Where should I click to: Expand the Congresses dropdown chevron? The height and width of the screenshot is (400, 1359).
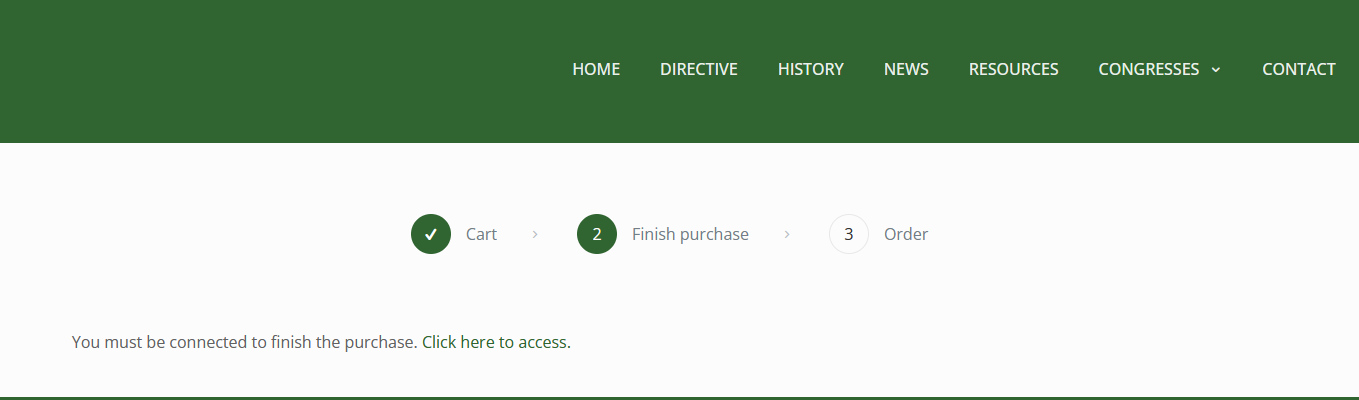click(x=1216, y=70)
